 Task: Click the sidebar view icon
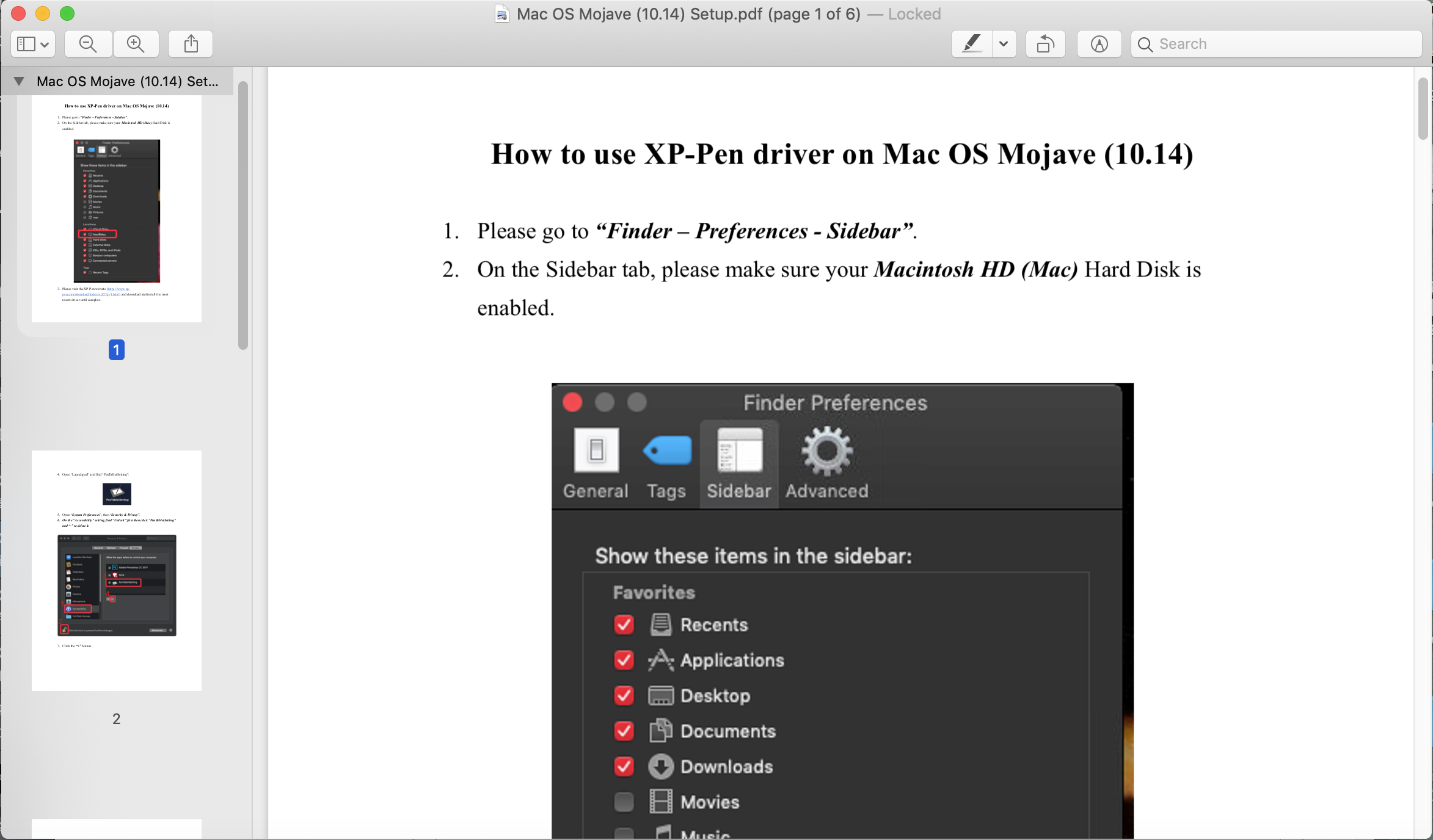[26, 44]
